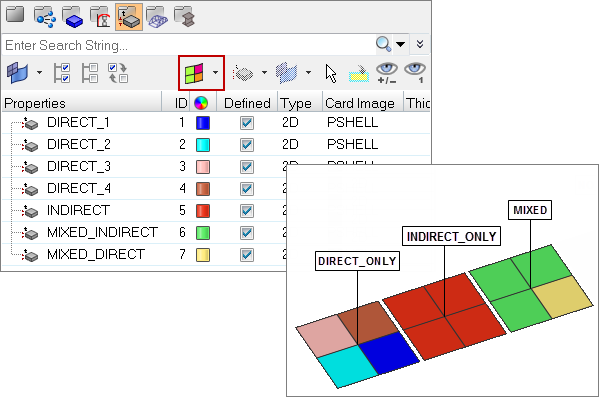The image size is (600, 397).
Task: Click the color-by-property visualization icon
Action: click(x=194, y=73)
